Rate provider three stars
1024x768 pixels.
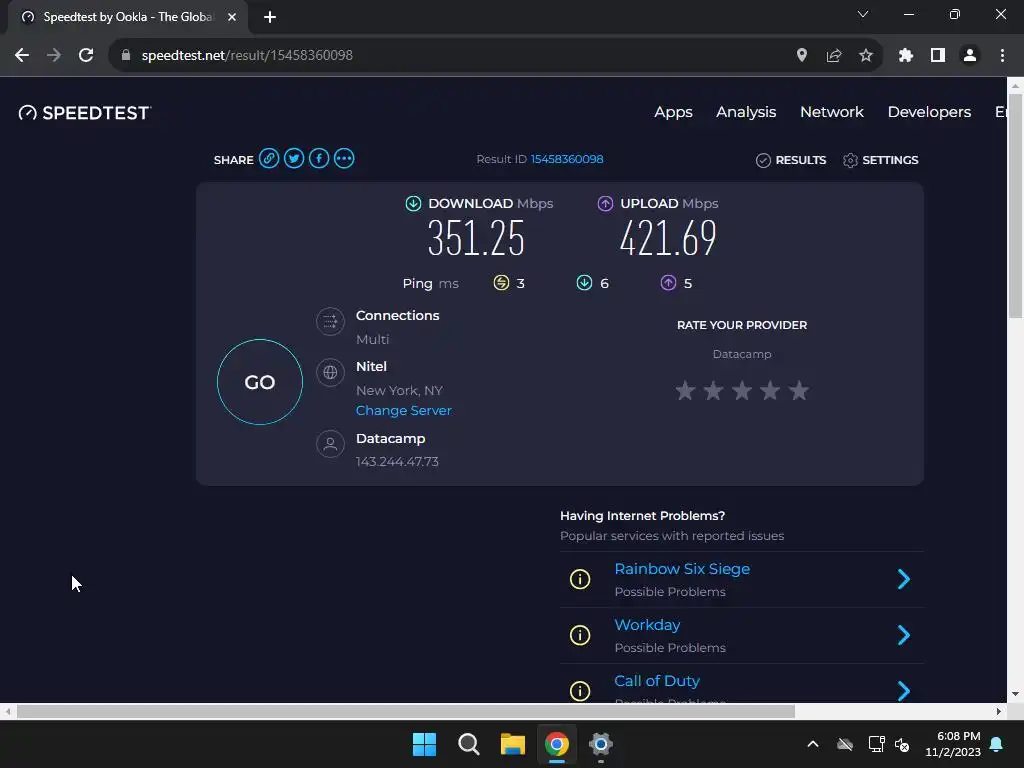(x=742, y=391)
